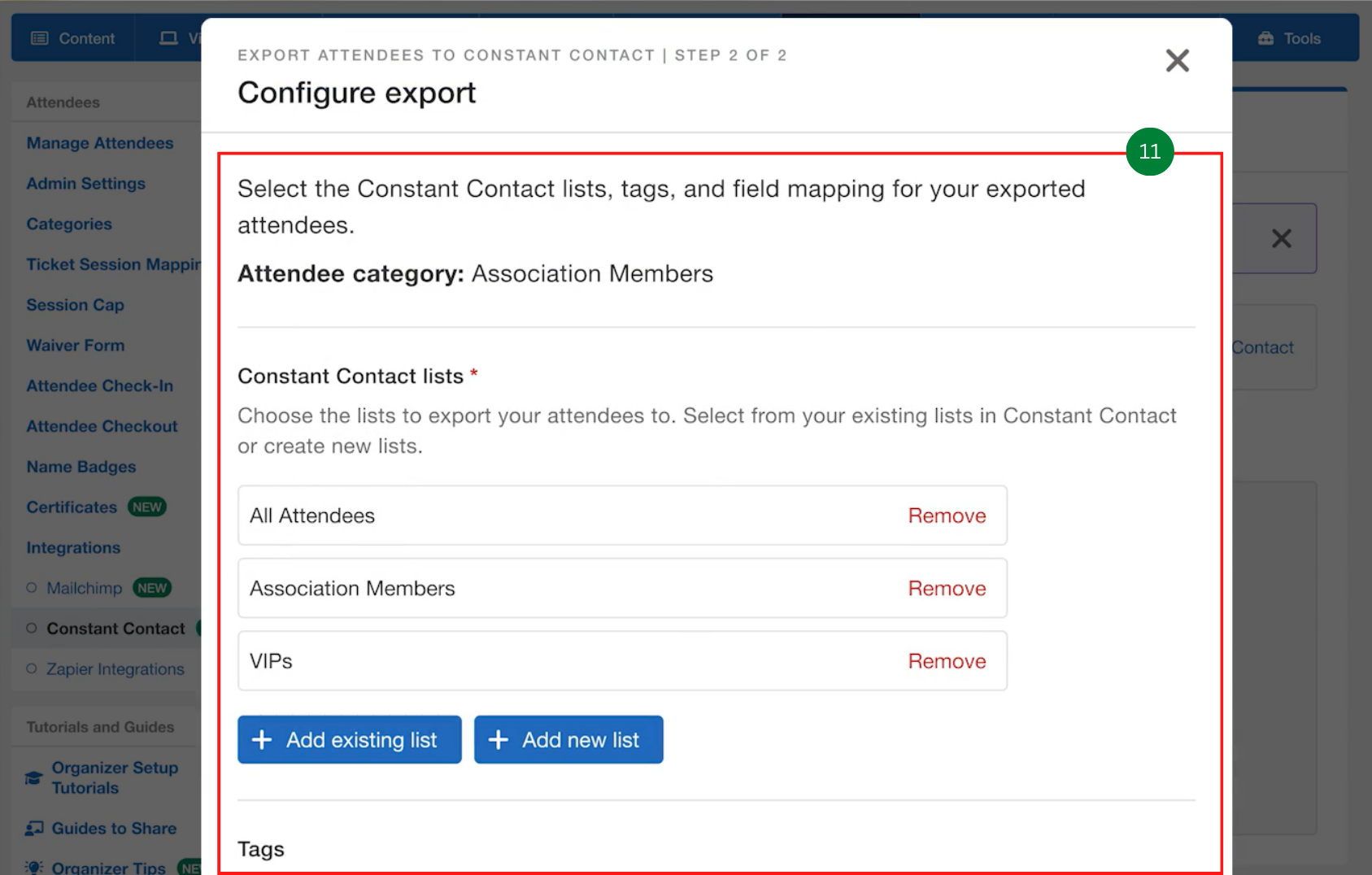Click NEW badge next to Mailchimp
1372x875 pixels.
click(x=152, y=588)
